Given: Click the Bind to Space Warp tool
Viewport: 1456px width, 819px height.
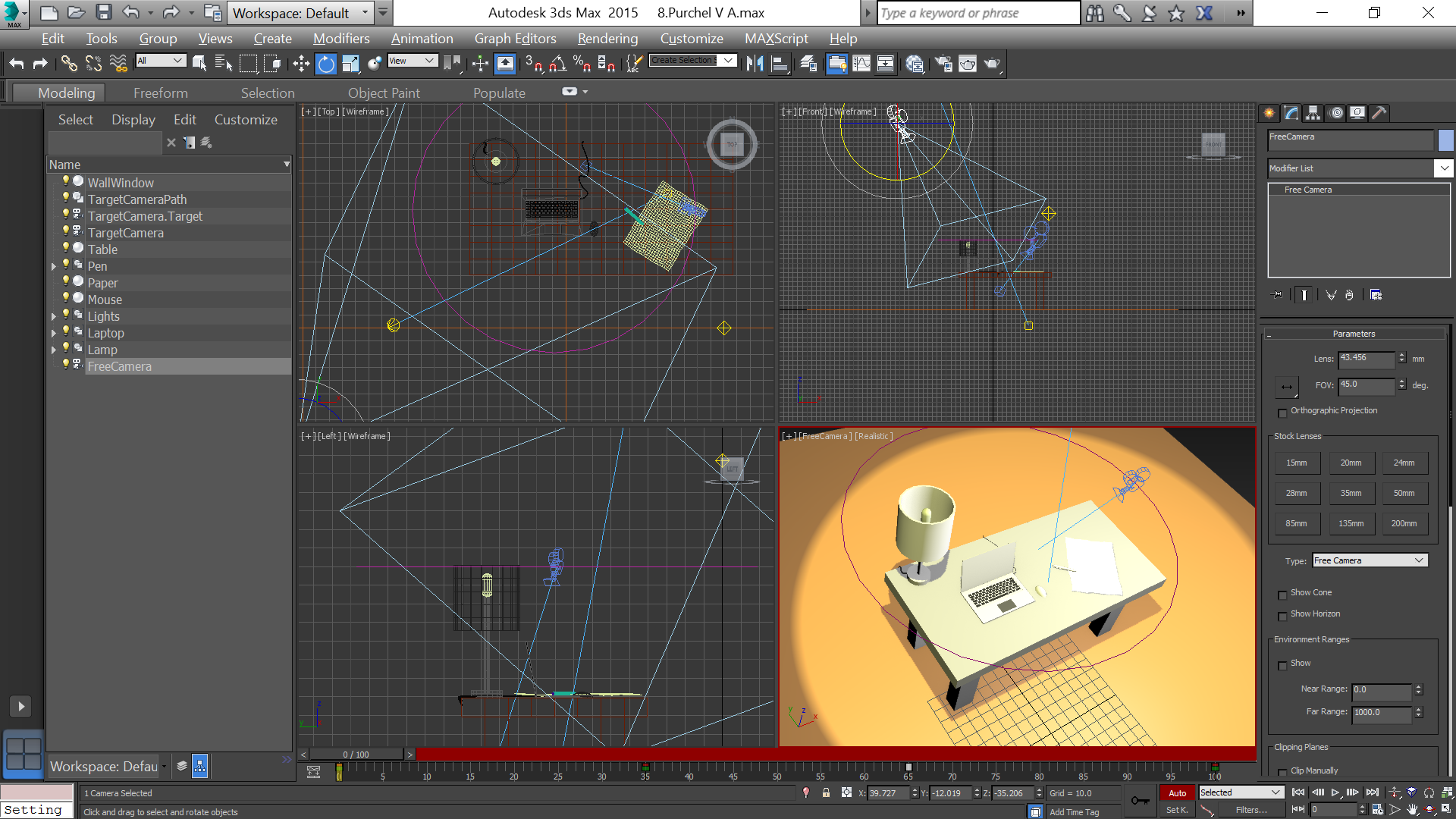Looking at the screenshot, I should coord(118,64).
